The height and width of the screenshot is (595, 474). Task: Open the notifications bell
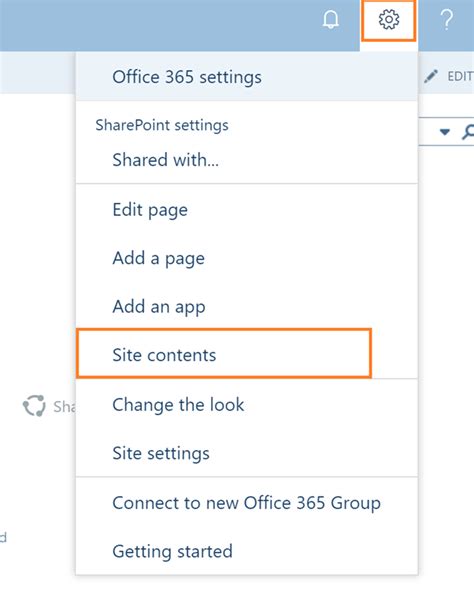(331, 19)
